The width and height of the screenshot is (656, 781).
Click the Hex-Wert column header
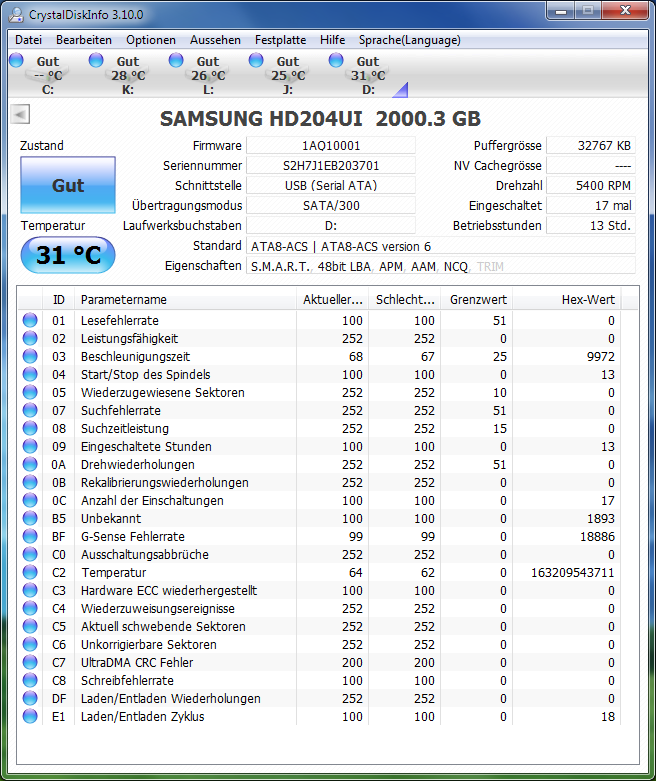(567, 299)
